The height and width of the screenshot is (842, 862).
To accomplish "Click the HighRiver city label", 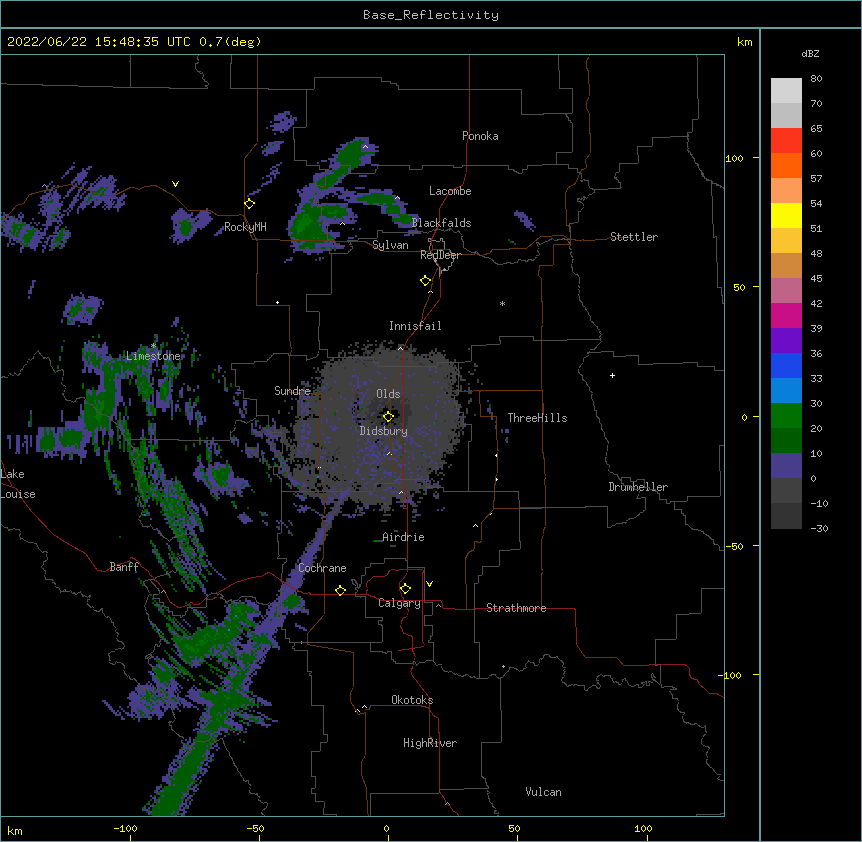I will pyautogui.click(x=430, y=743).
